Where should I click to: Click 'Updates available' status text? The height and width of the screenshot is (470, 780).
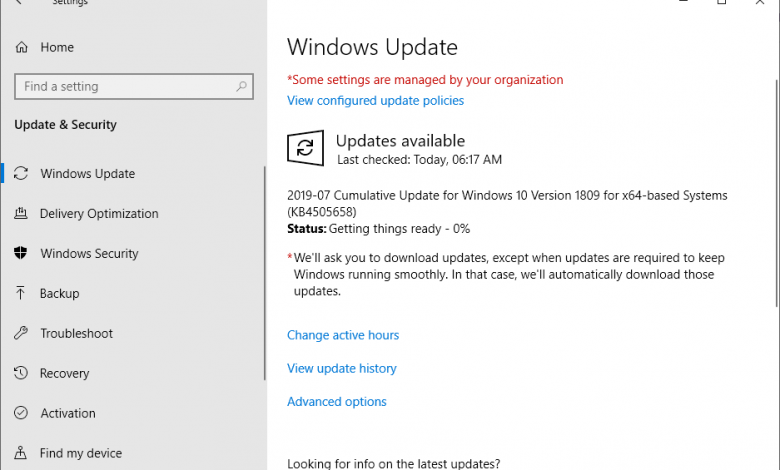[x=400, y=141]
